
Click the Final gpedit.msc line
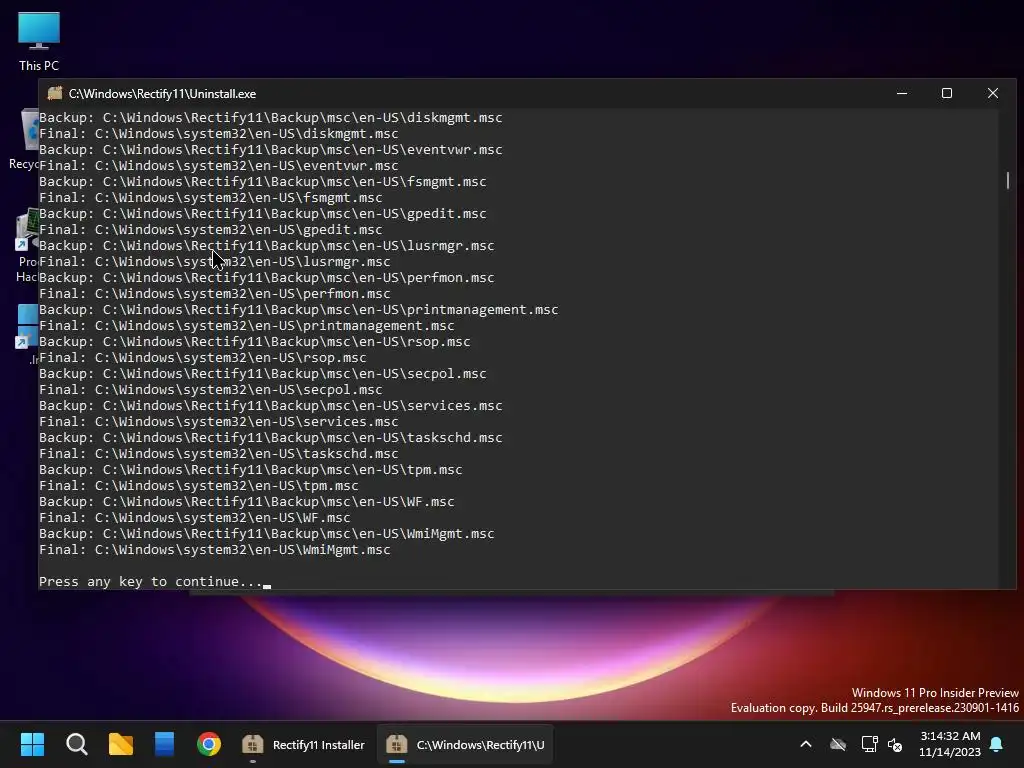[211, 229]
